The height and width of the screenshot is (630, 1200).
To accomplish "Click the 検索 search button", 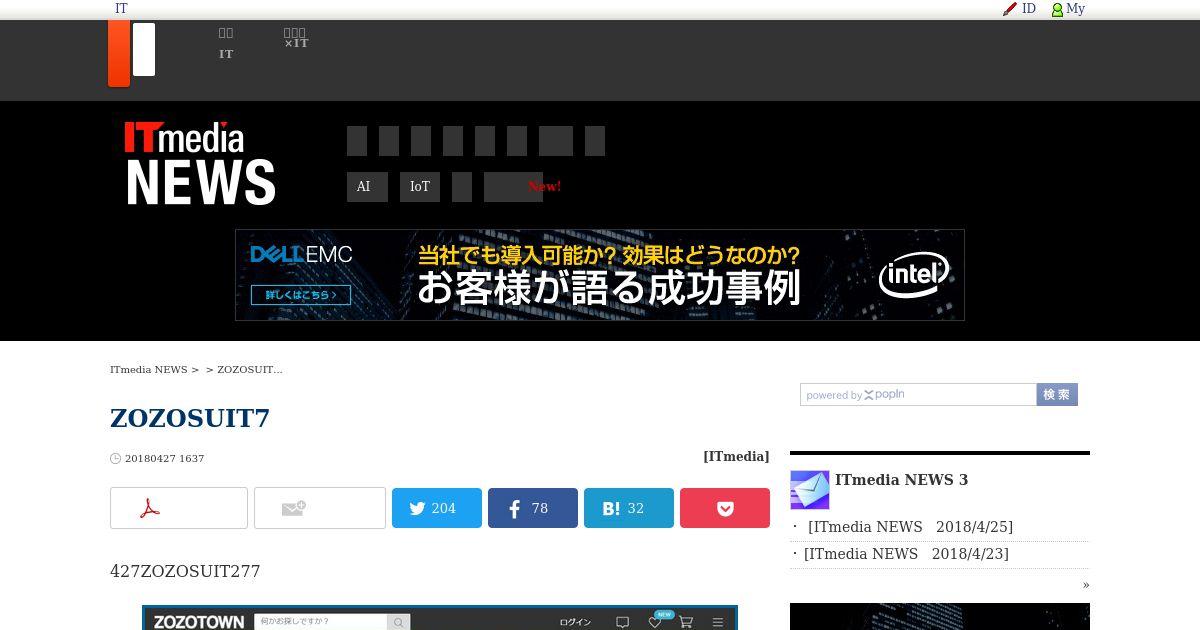I will click(x=1057, y=395).
